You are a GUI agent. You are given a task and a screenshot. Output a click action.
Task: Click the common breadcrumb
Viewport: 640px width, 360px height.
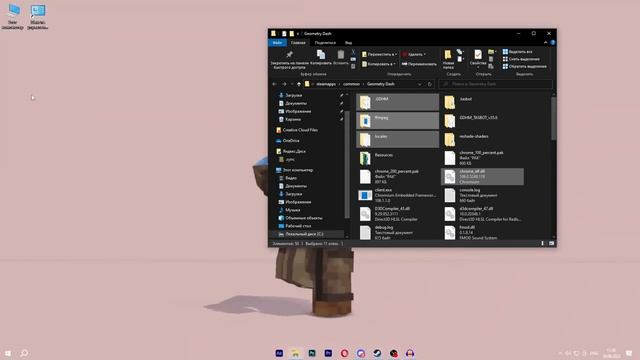(351, 84)
